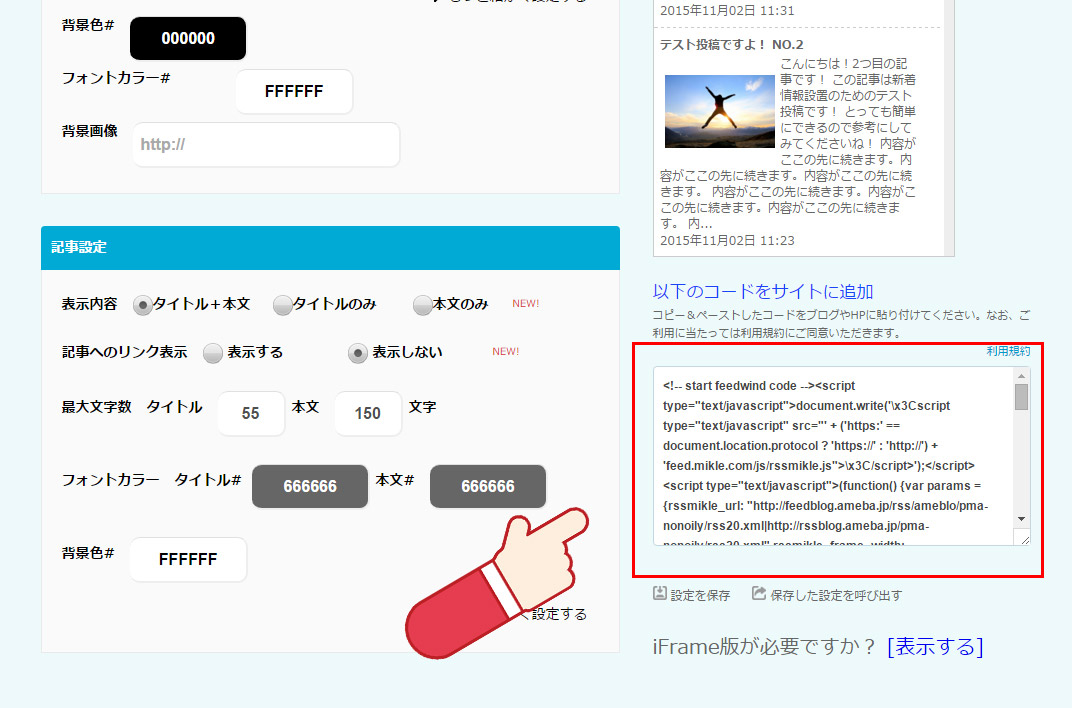Select the タイトルのみ radio option
The image size is (1072, 708).
[282, 305]
